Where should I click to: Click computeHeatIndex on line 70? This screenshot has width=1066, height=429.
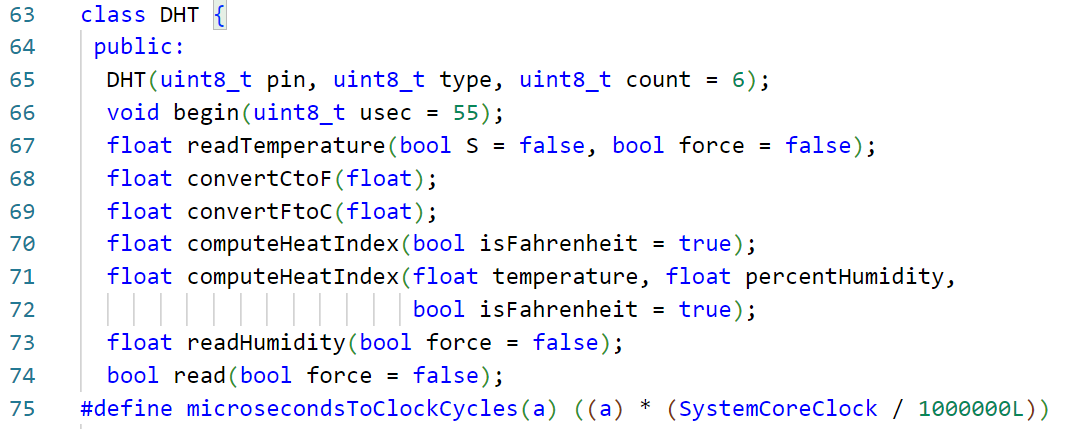point(292,244)
